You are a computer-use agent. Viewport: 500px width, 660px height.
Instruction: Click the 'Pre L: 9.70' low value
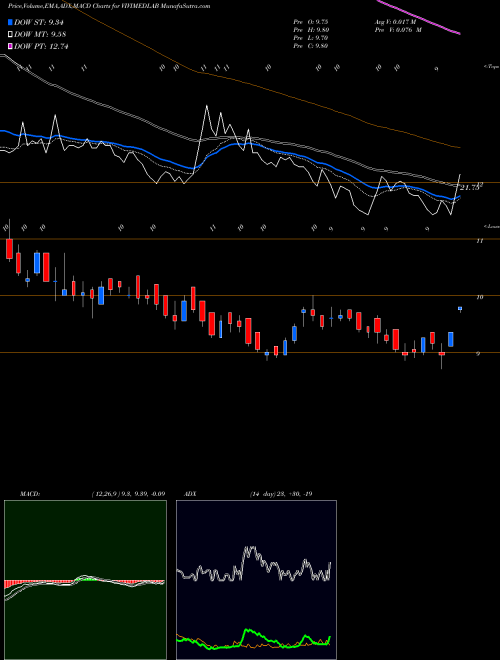(311, 38)
